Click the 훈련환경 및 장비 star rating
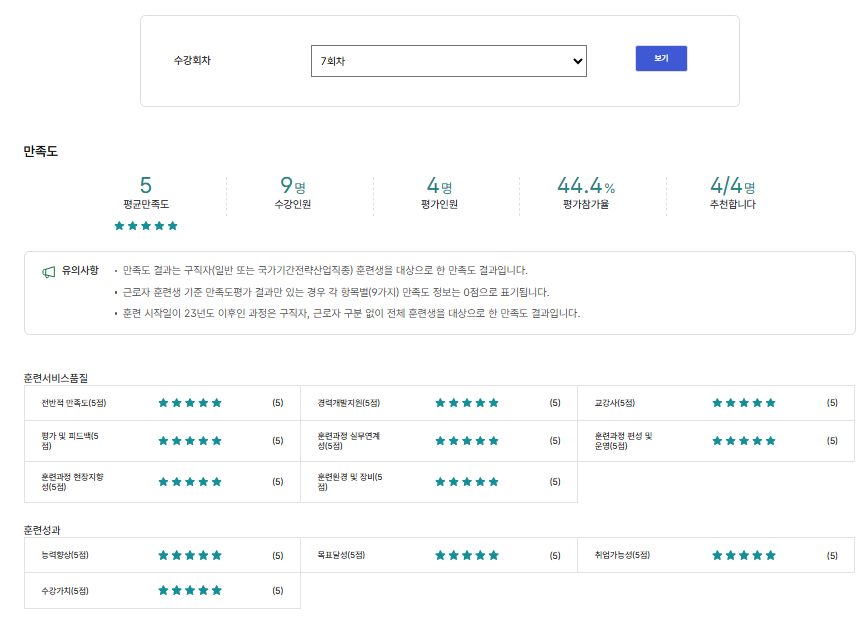867x618 pixels. pyautogui.click(x=467, y=482)
